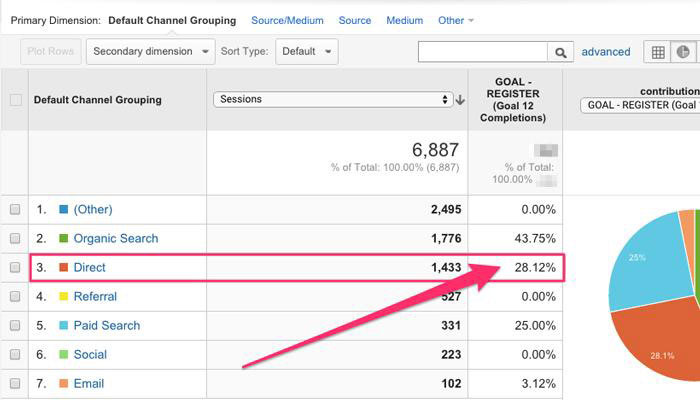Expand the Other primary dimension menu
Image resolution: width=700 pixels, height=400 pixels.
pos(455,21)
